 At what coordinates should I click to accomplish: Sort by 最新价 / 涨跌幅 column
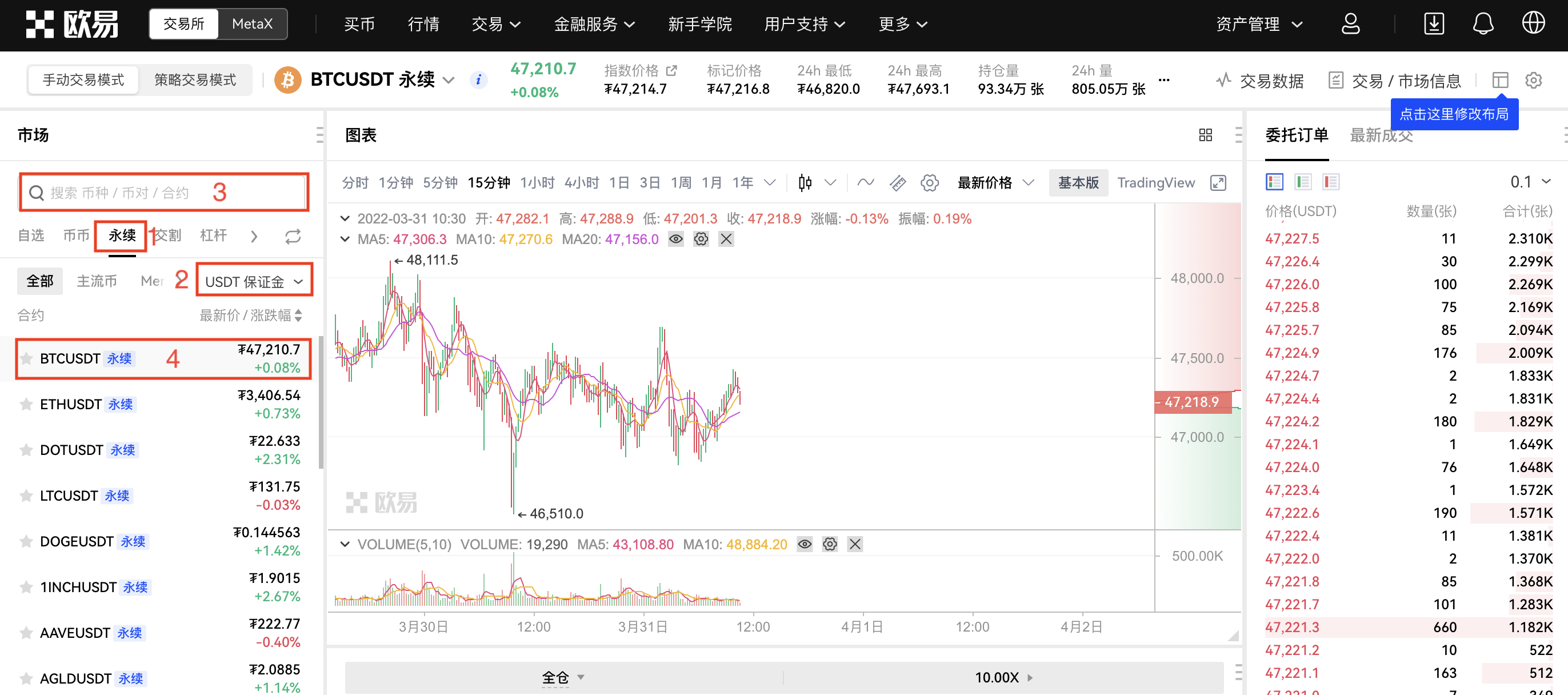click(251, 315)
